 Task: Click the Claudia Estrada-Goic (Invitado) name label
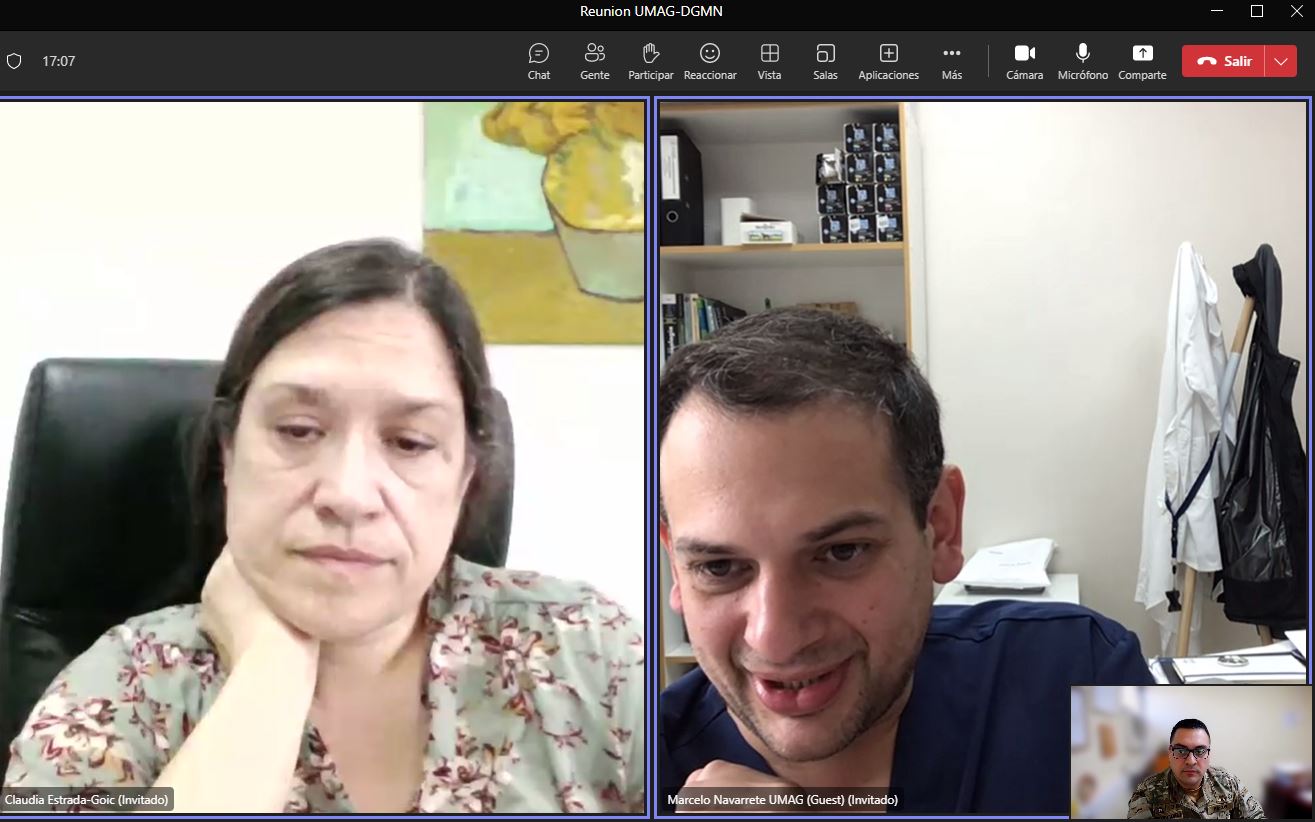tap(87, 800)
